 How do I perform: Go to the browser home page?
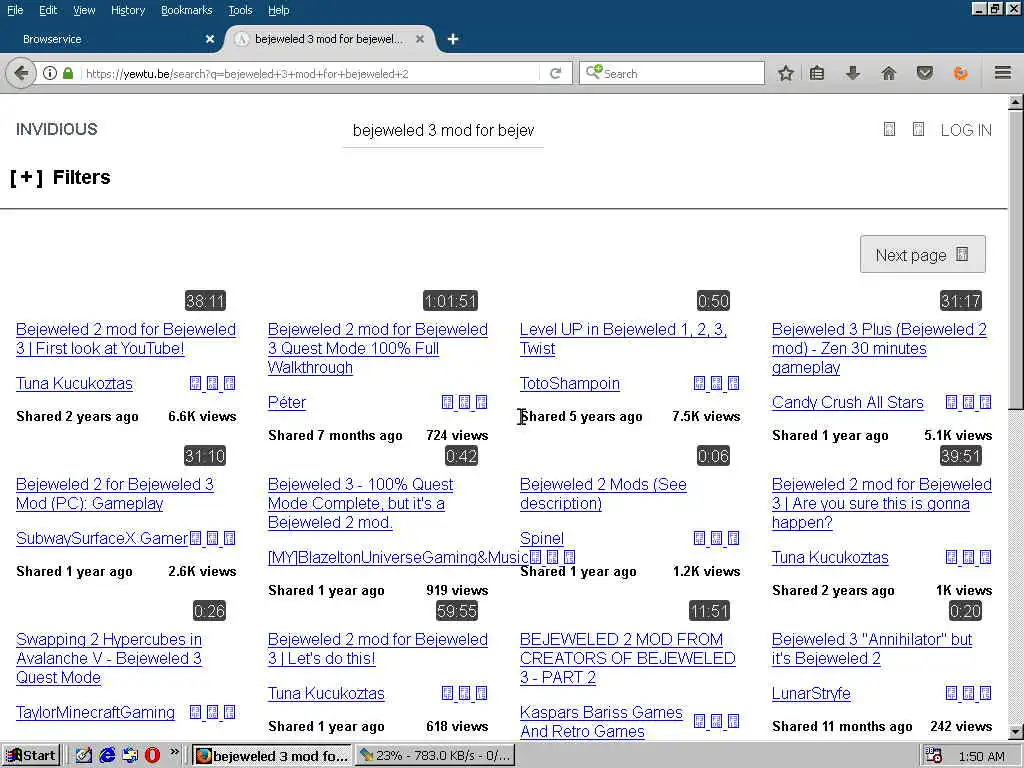tap(888, 73)
